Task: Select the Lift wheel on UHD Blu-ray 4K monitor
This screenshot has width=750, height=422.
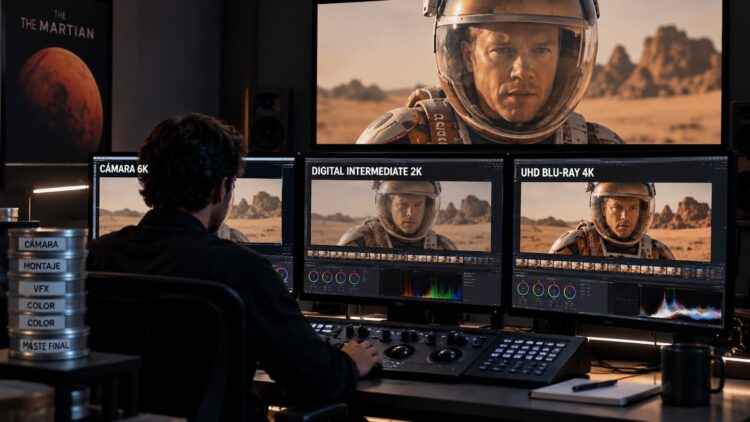Action: pyautogui.click(x=523, y=289)
